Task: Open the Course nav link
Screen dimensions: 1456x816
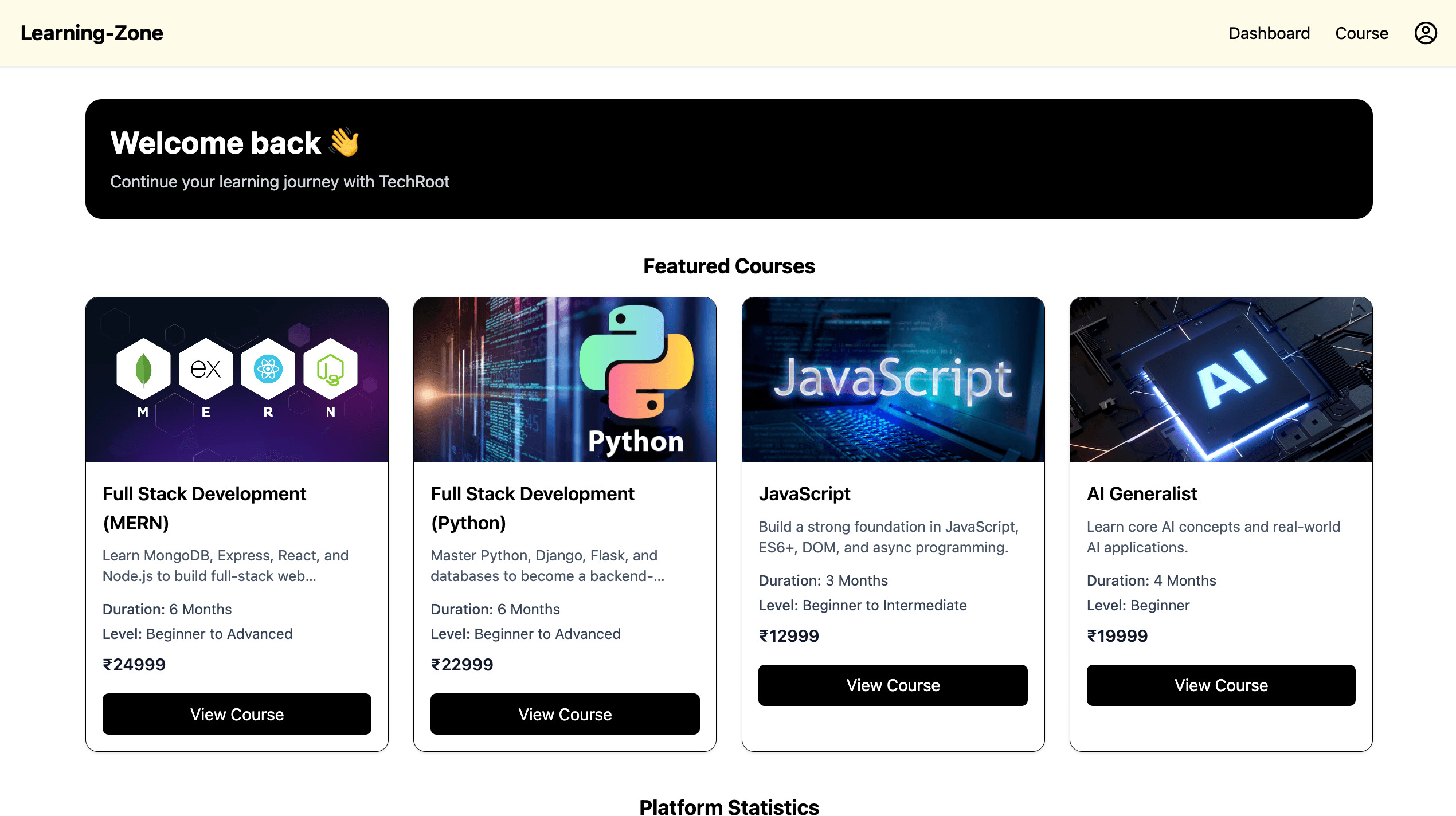Action: tap(1361, 33)
